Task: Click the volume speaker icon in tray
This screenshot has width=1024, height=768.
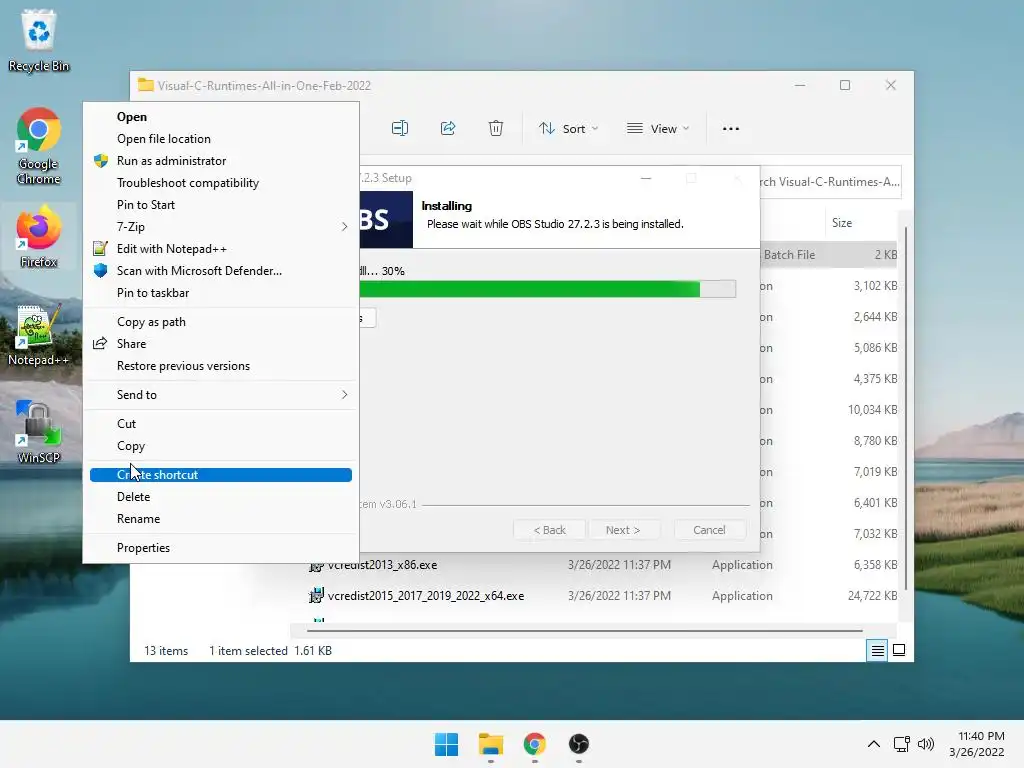Action: (x=926, y=744)
